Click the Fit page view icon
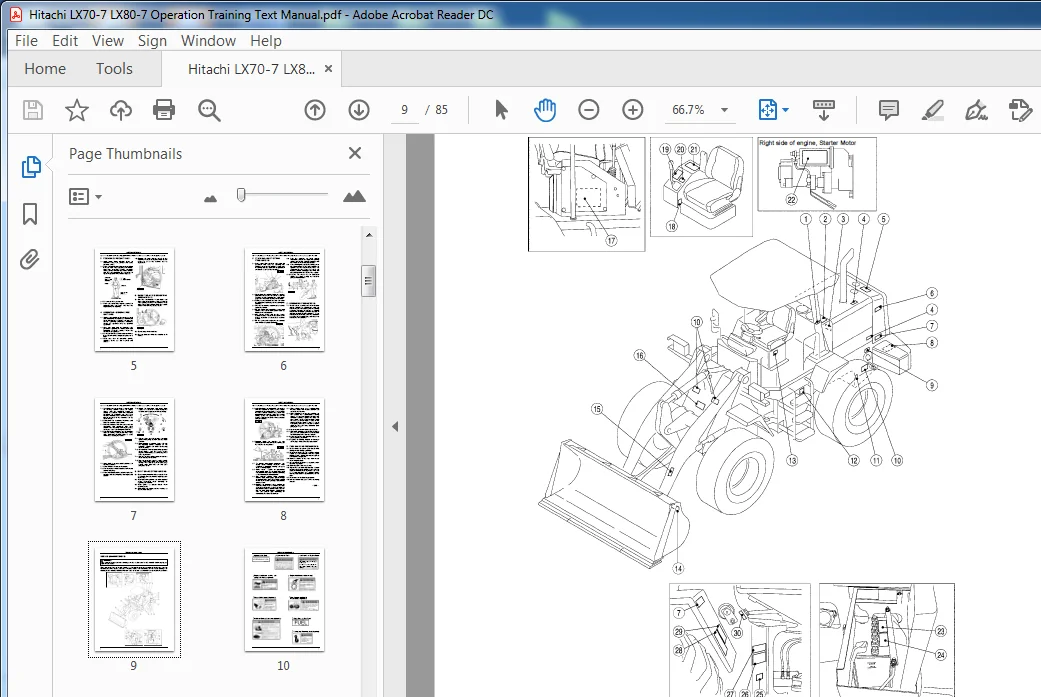 click(x=767, y=110)
